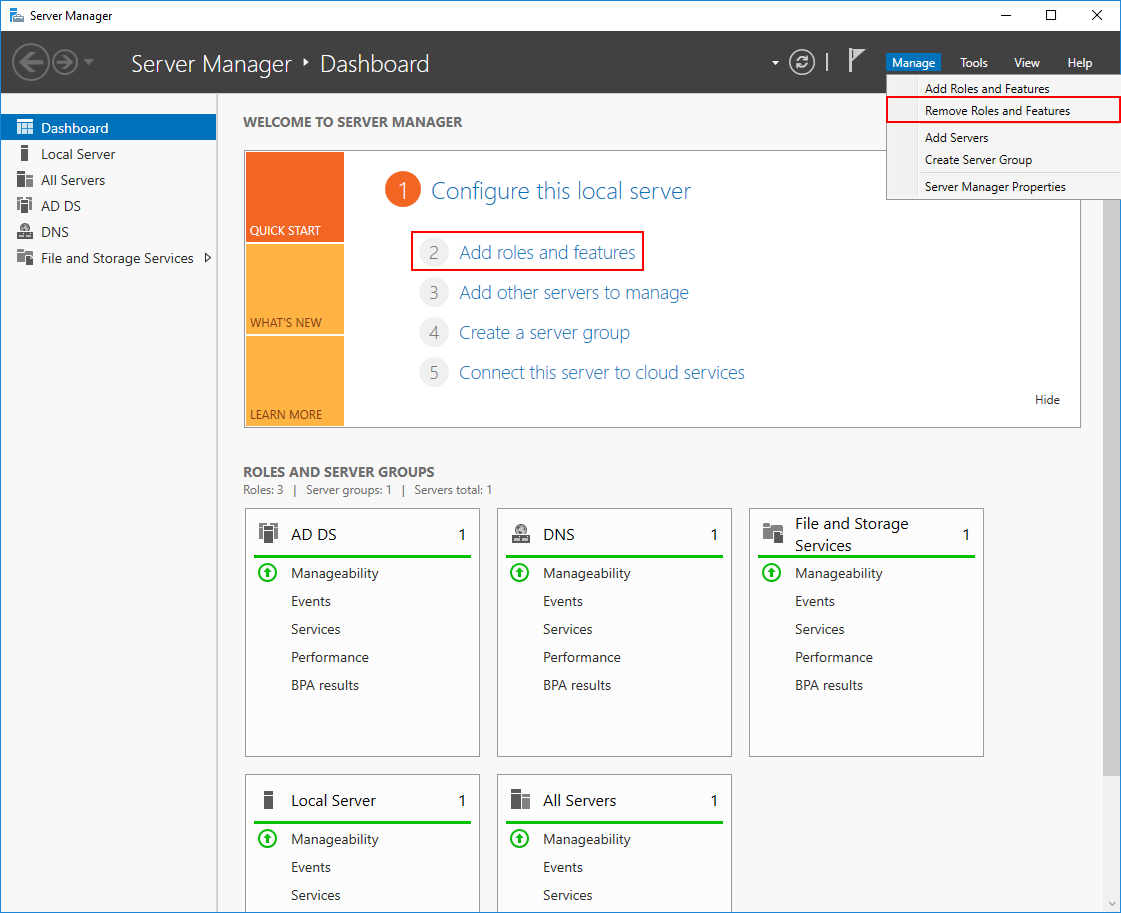Click DNS Manageability green status icon
The width and height of the screenshot is (1121, 913).
pos(520,573)
